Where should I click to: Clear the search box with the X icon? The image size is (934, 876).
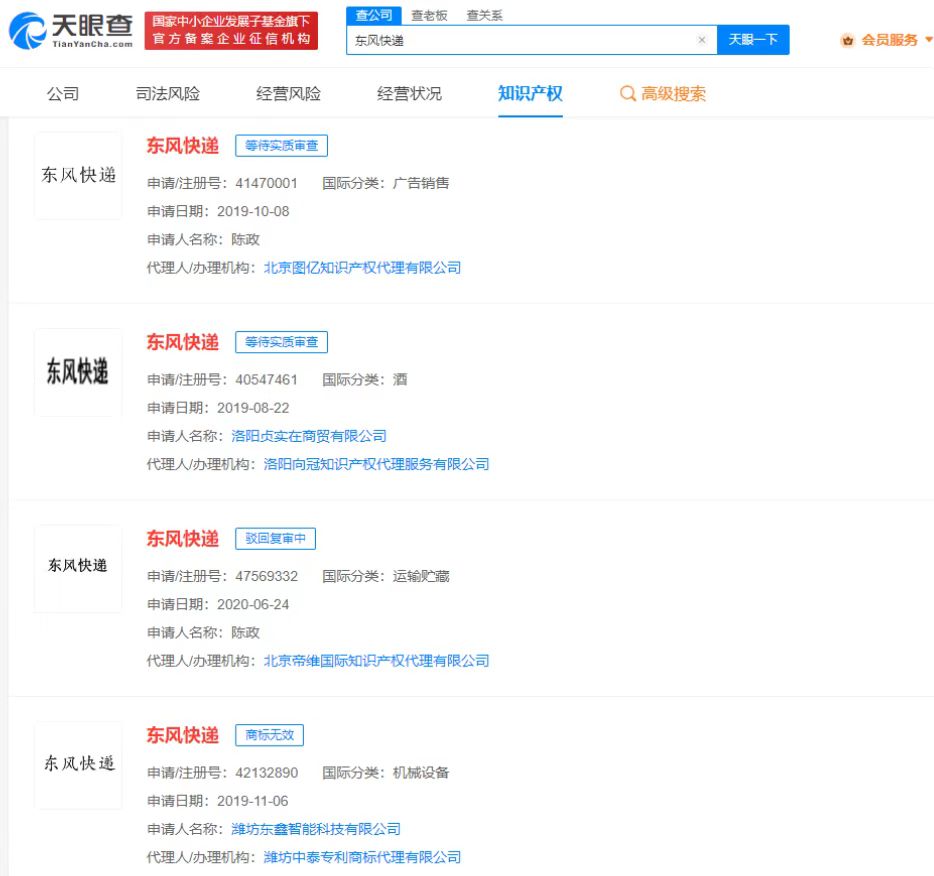pyautogui.click(x=702, y=40)
